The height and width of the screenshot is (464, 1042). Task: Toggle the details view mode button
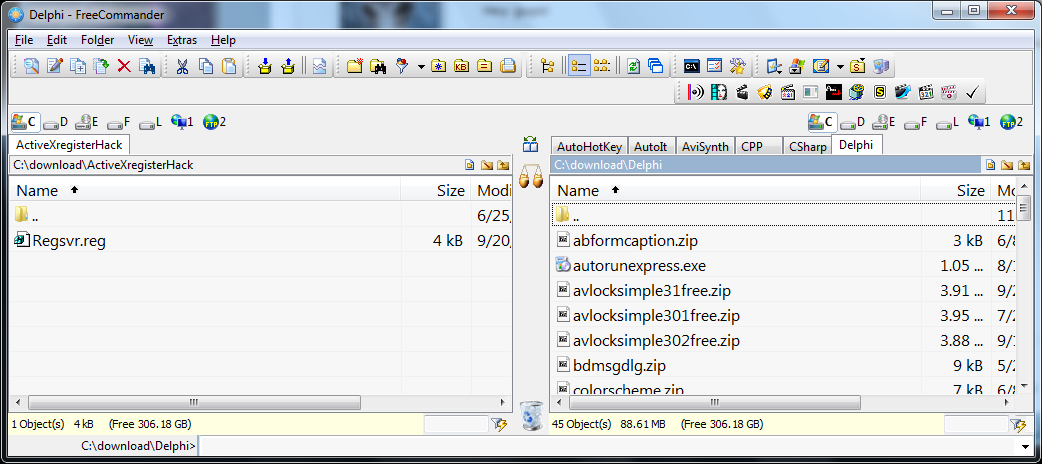coord(579,66)
